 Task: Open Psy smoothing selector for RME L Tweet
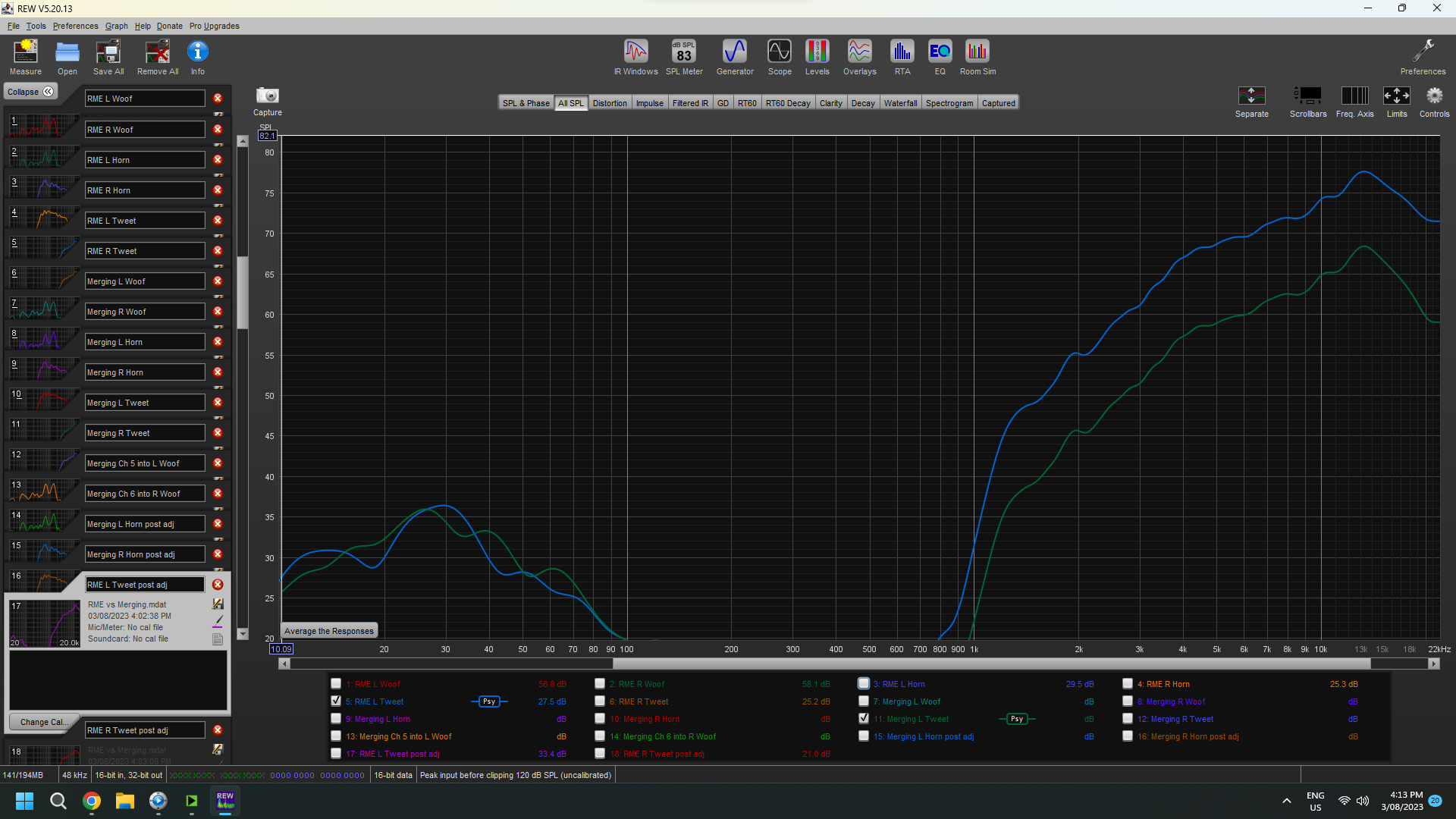click(489, 701)
